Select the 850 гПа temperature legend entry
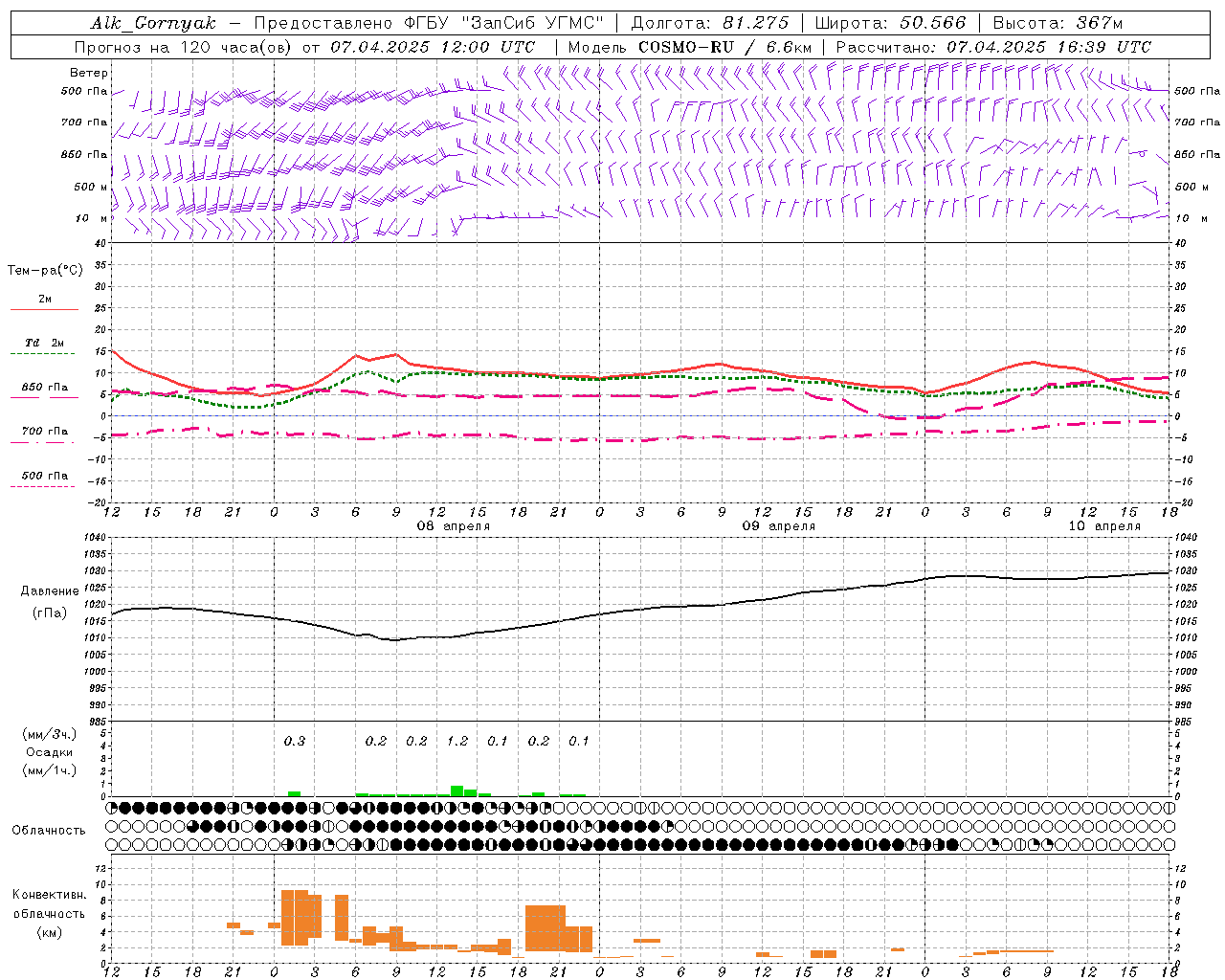This screenshot has width=1225, height=980. click(45, 387)
